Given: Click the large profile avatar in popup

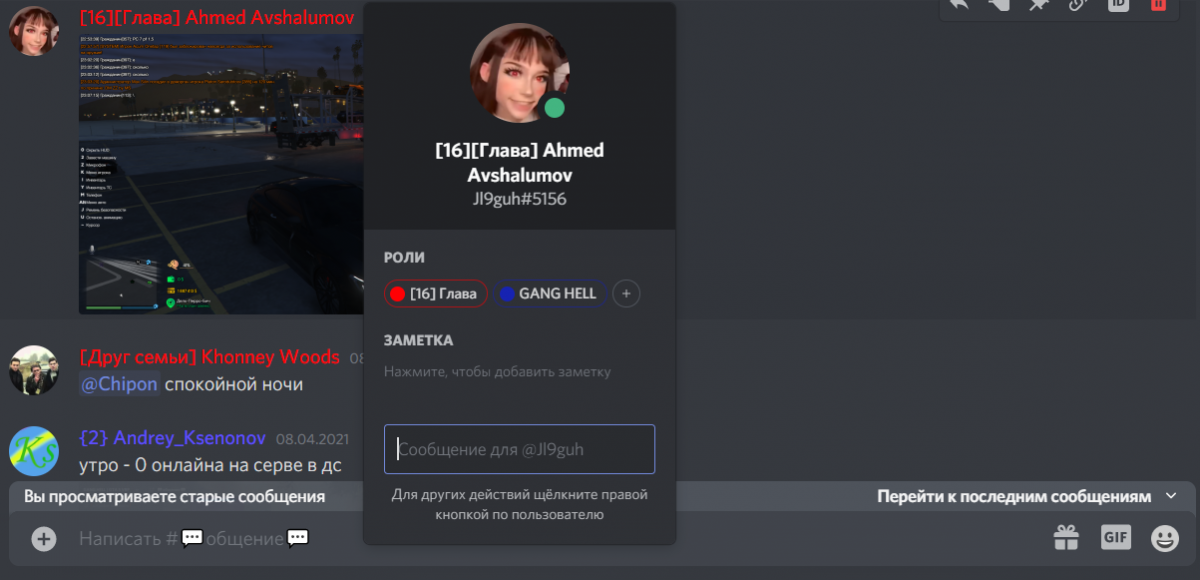Looking at the screenshot, I should click(519, 74).
